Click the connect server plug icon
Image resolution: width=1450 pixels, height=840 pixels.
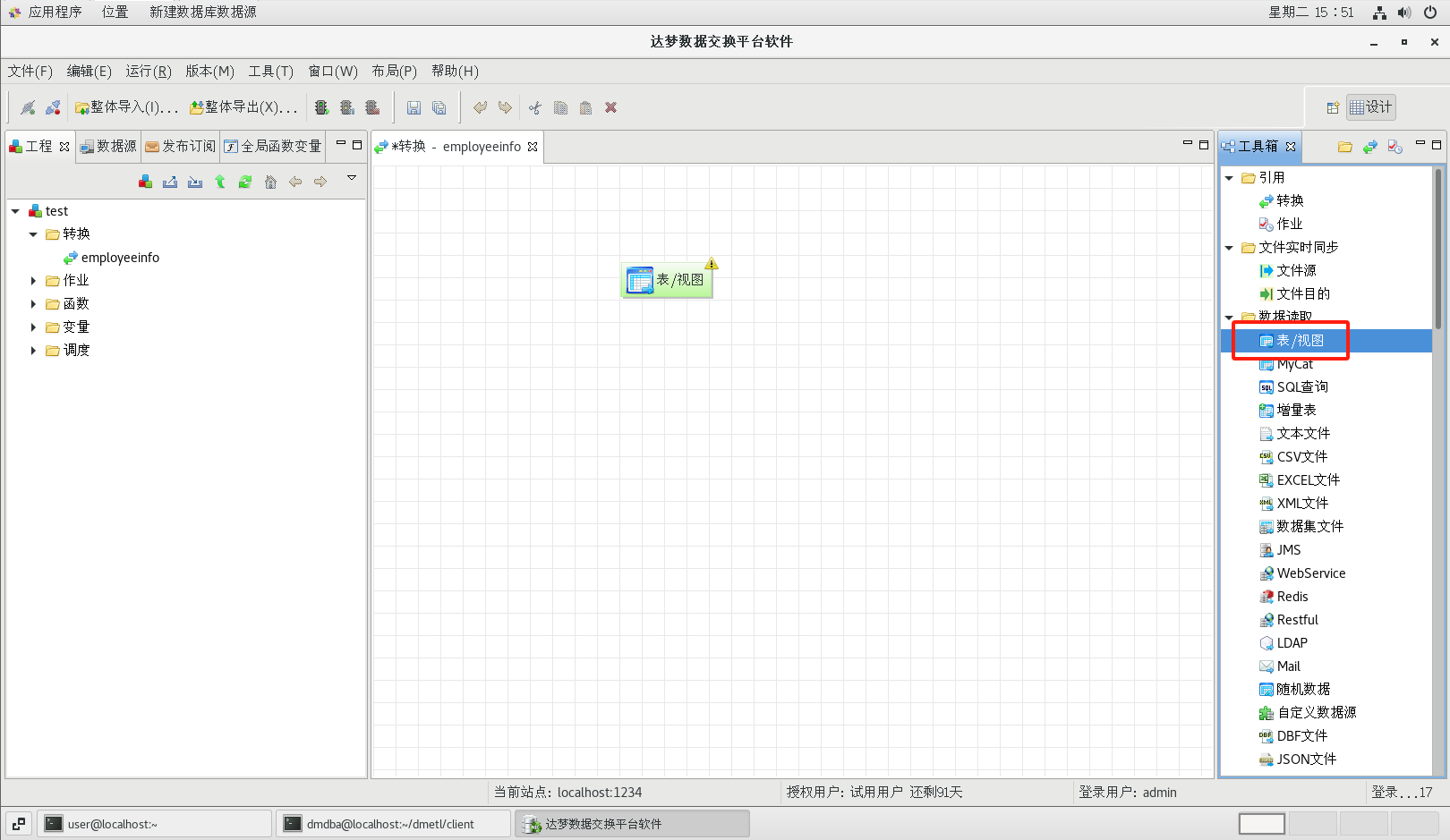[x=29, y=107]
